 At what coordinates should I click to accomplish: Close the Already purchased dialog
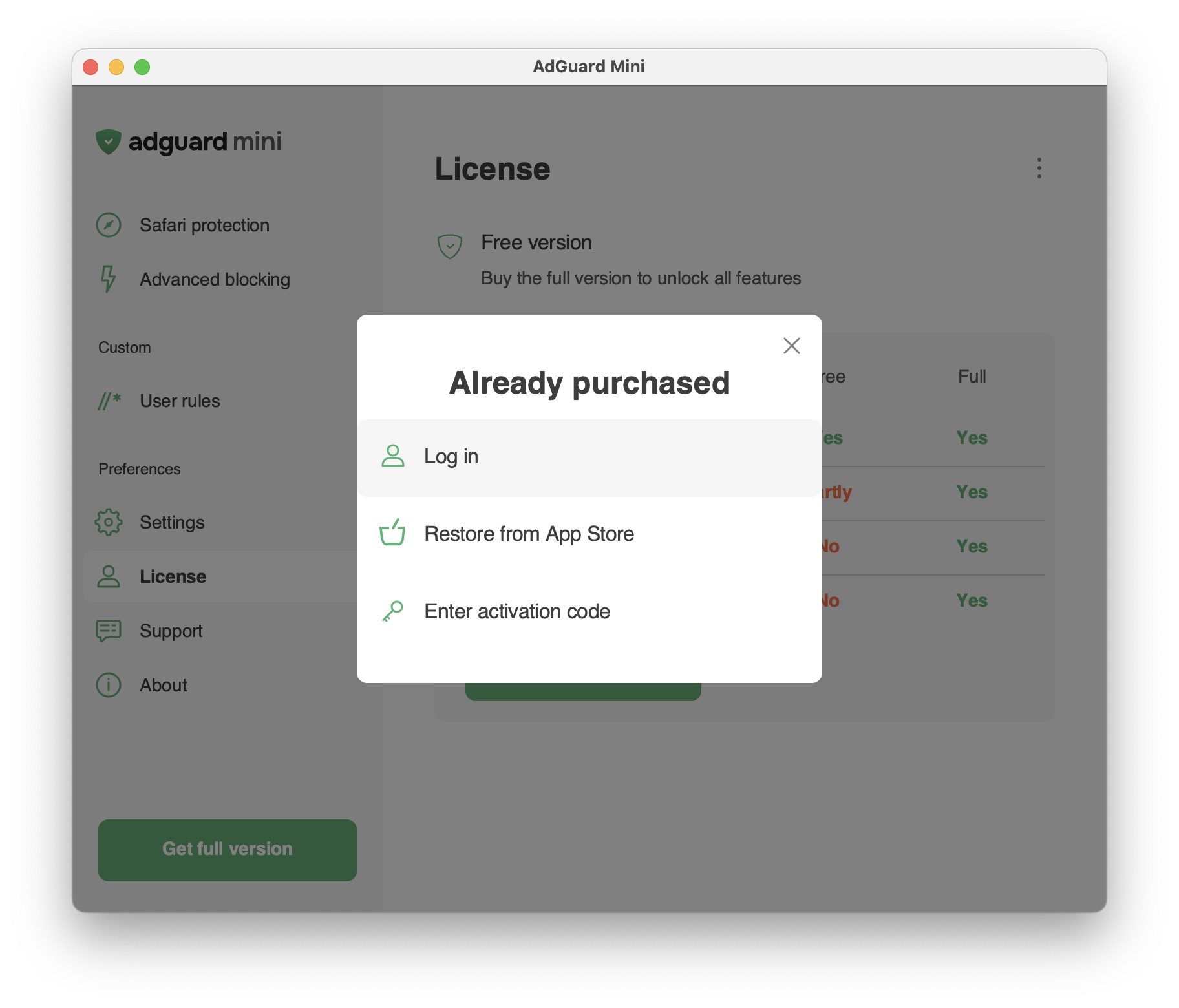click(x=791, y=346)
